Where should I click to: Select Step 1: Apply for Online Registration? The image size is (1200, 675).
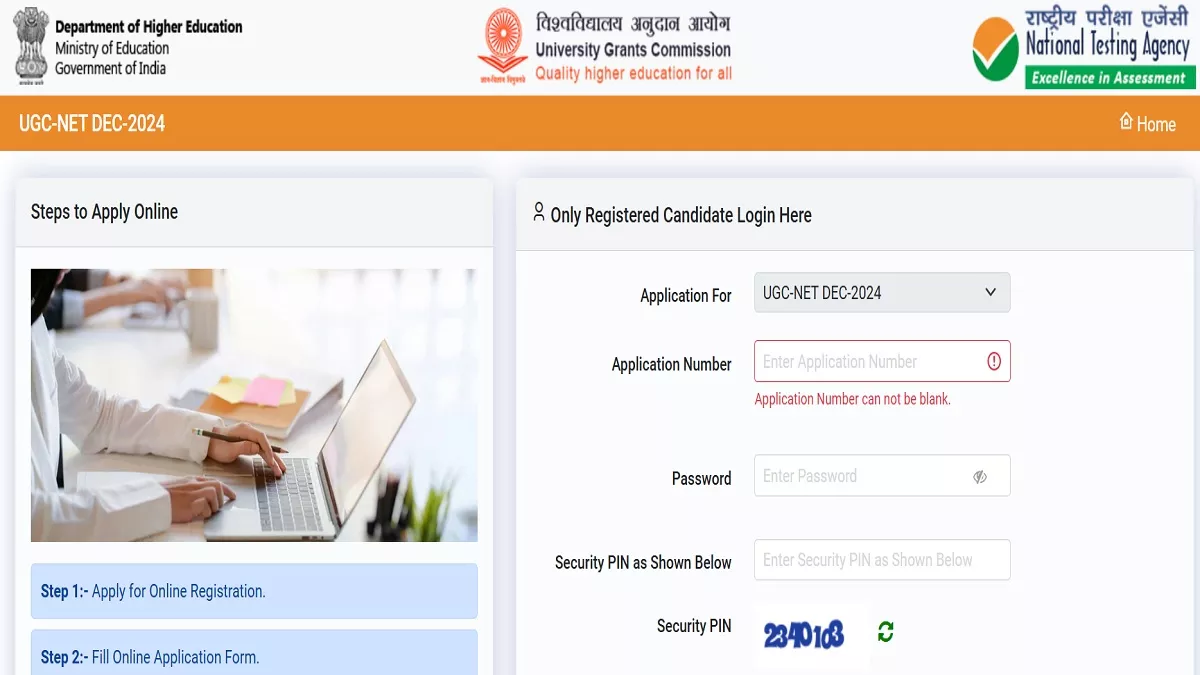coord(254,591)
